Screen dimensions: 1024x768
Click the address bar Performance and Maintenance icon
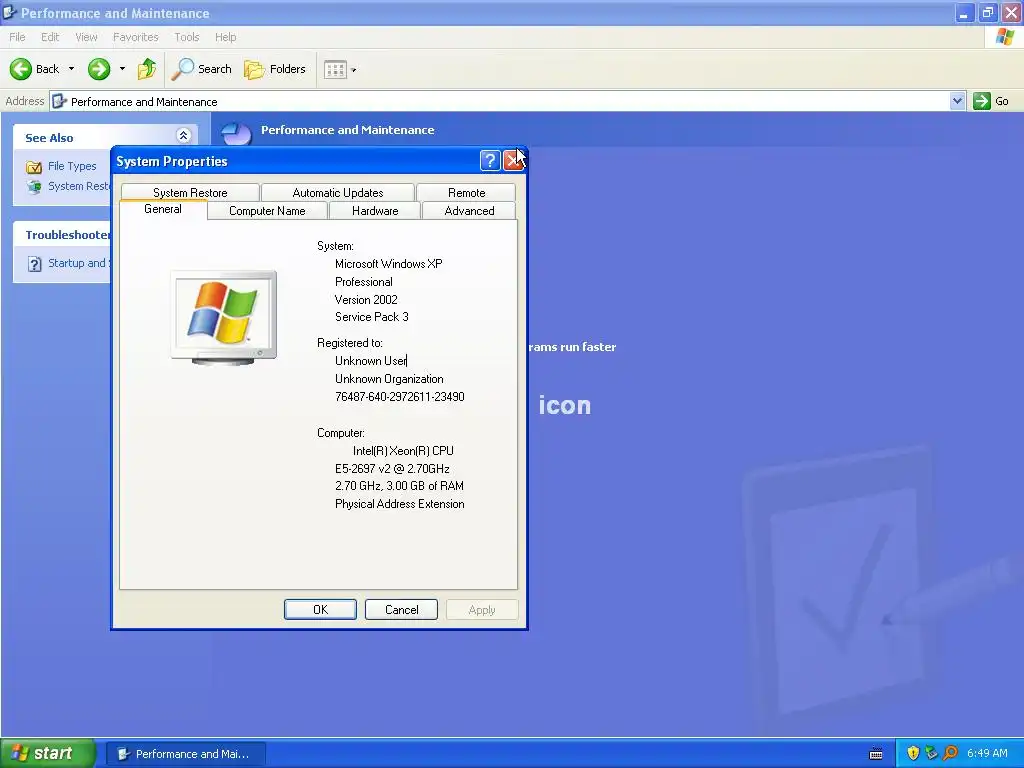(59, 101)
